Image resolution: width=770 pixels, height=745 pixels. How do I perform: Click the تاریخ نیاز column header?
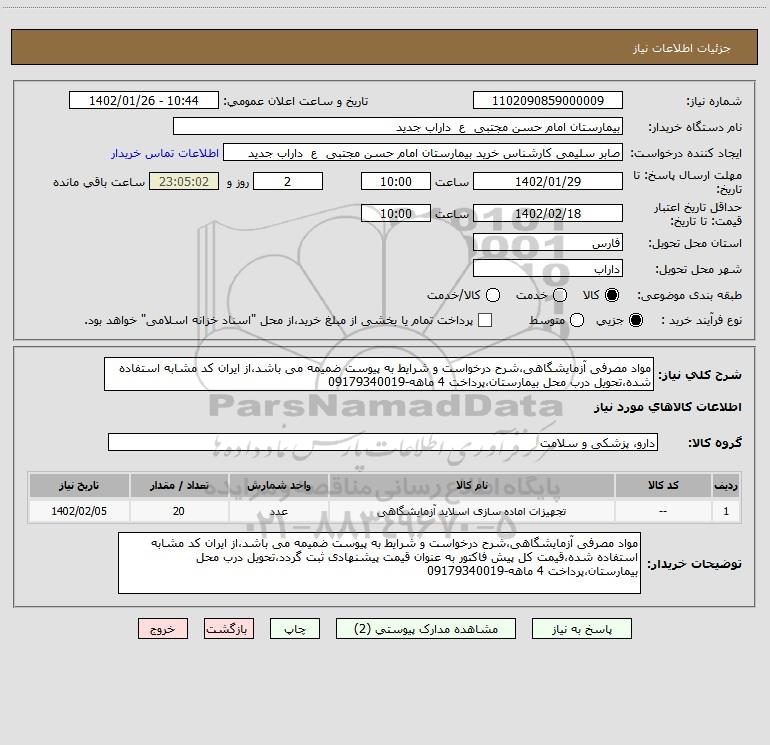click(79, 485)
